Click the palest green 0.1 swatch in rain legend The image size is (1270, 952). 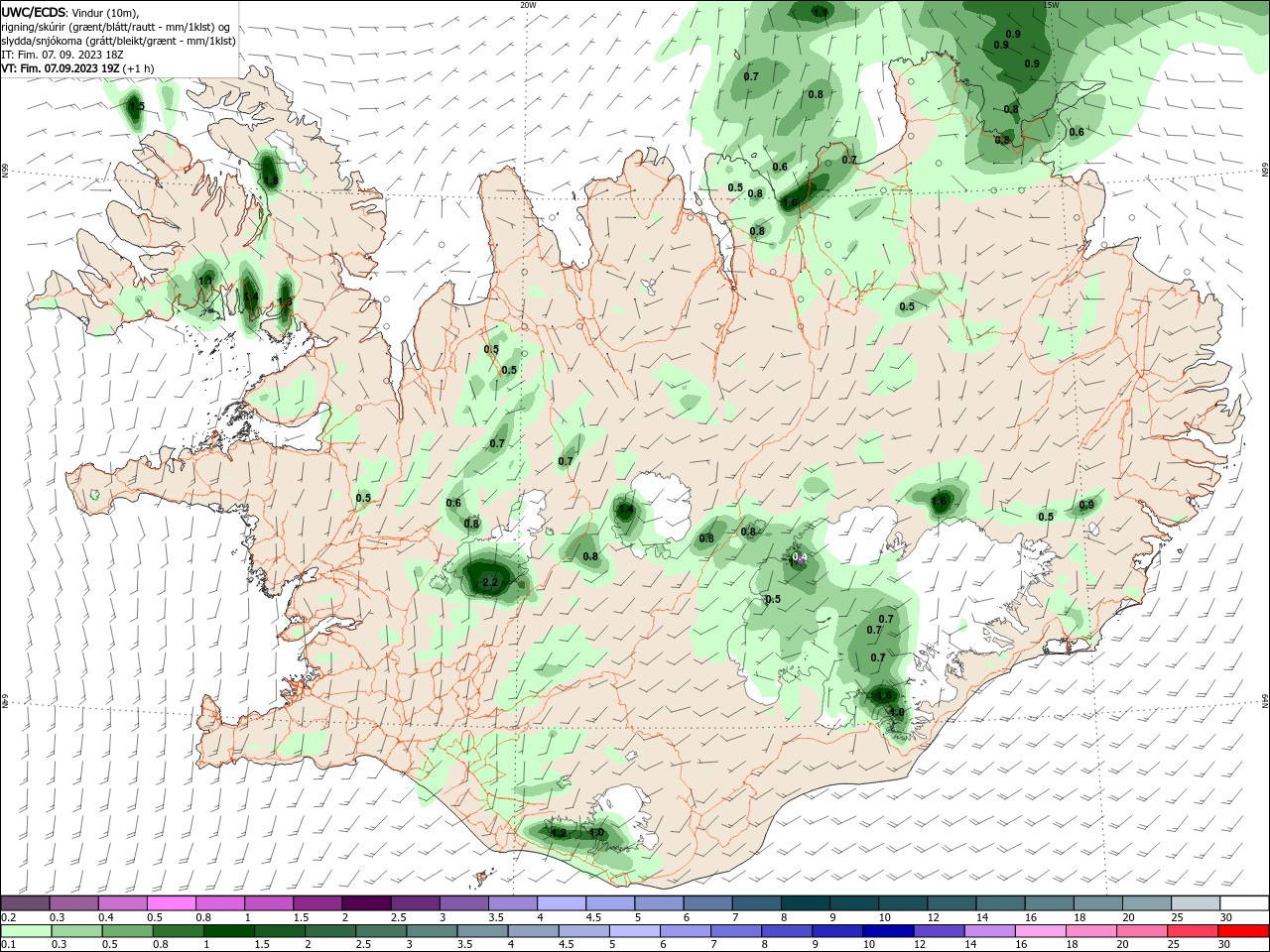25,932
